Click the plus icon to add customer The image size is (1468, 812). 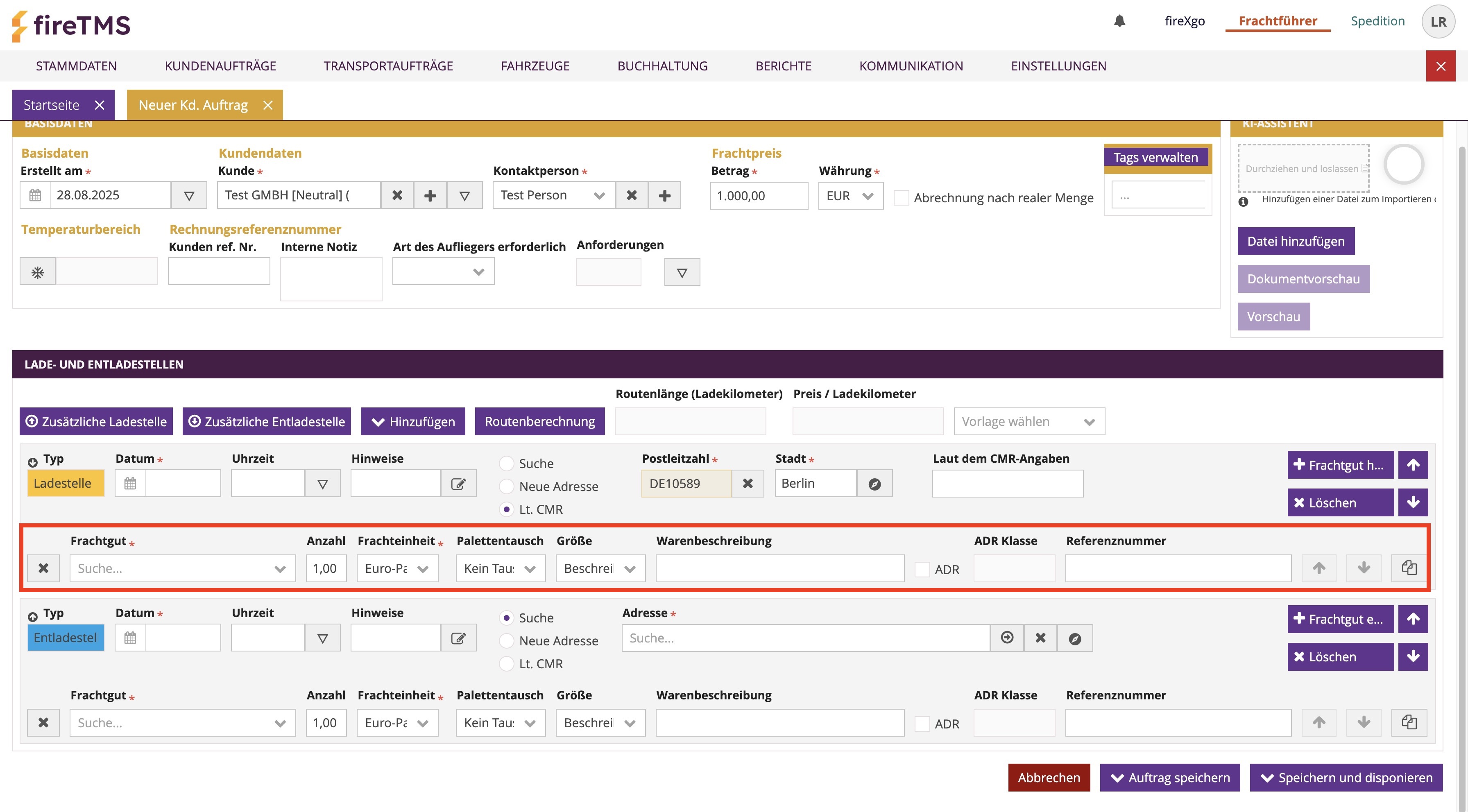click(x=430, y=195)
